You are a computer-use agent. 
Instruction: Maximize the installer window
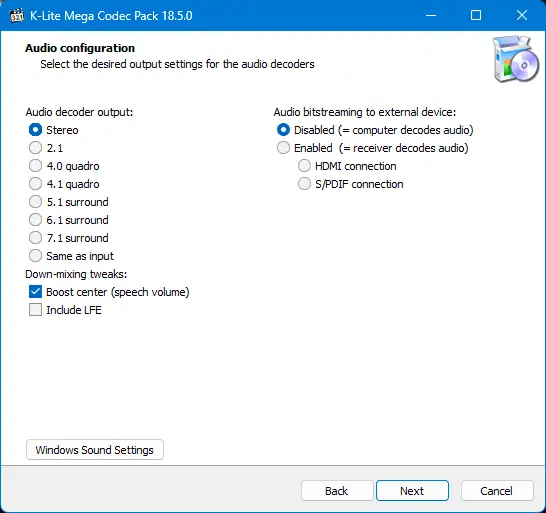point(476,15)
